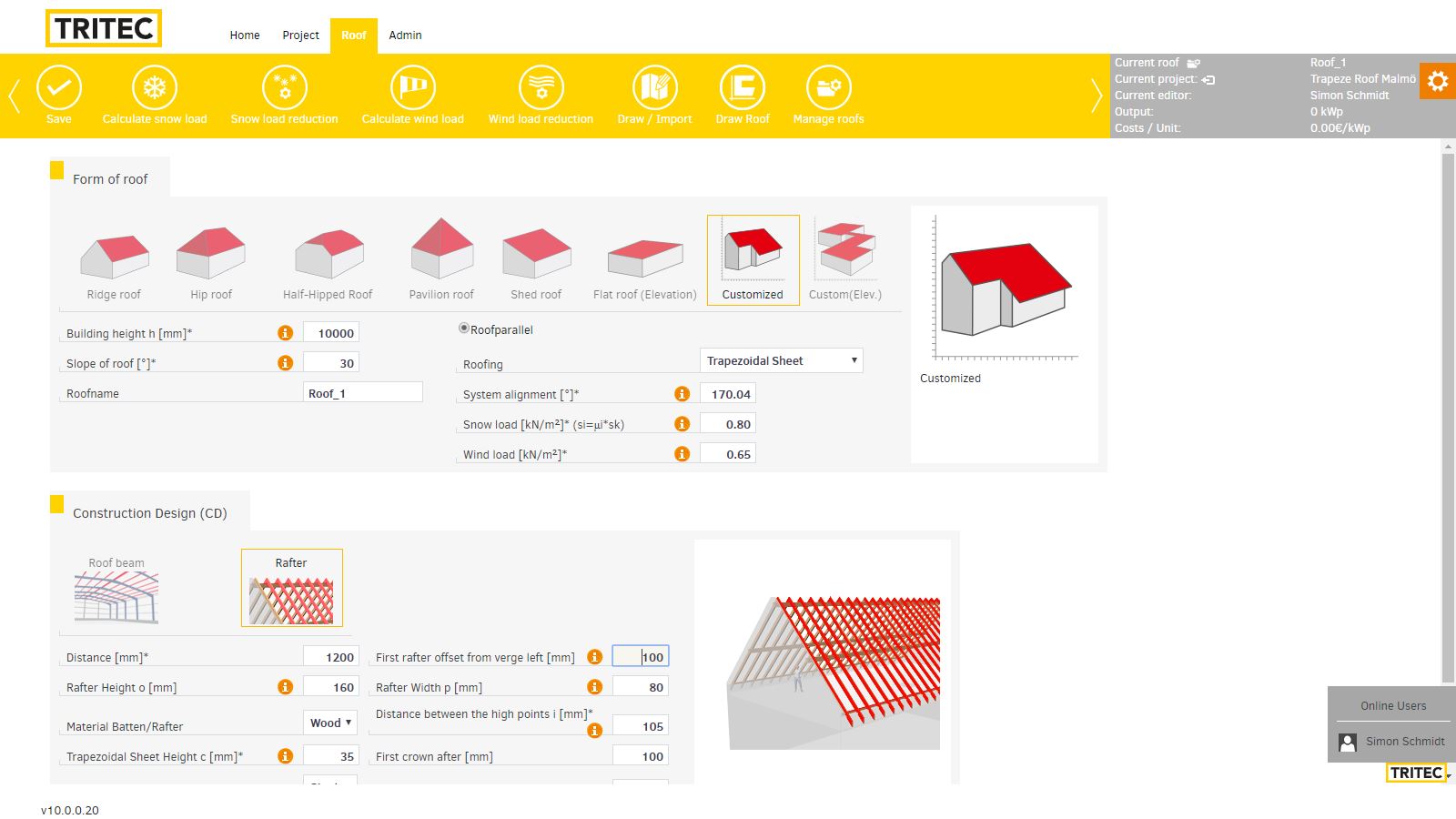Click Simon Schmidt in Online Users
Screen dimensions: 1456x819
point(1404,742)
